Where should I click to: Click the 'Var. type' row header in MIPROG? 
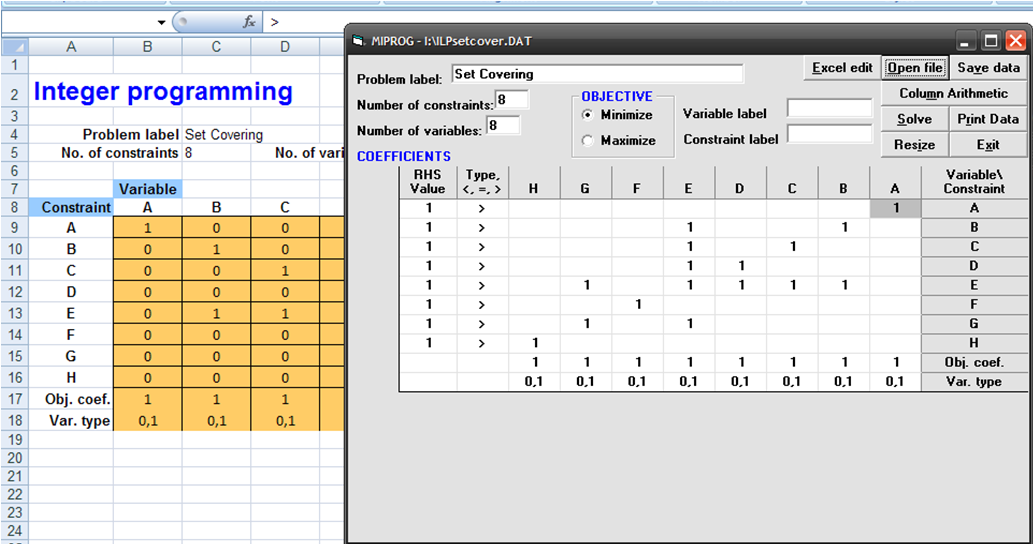(x=974, y=381)
